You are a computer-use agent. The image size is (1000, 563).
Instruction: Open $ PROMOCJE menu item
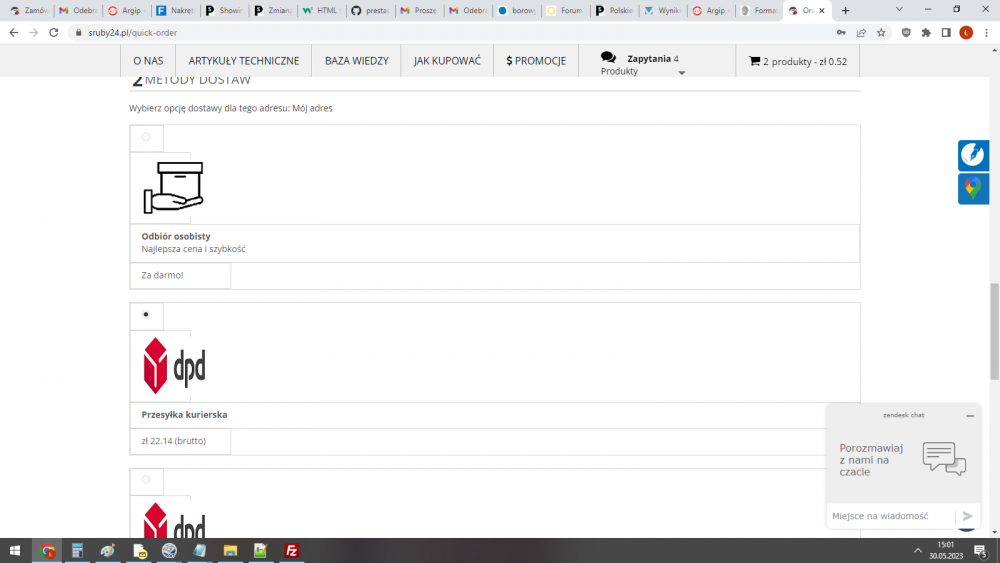pyautogui.click(x=536, y=61)
